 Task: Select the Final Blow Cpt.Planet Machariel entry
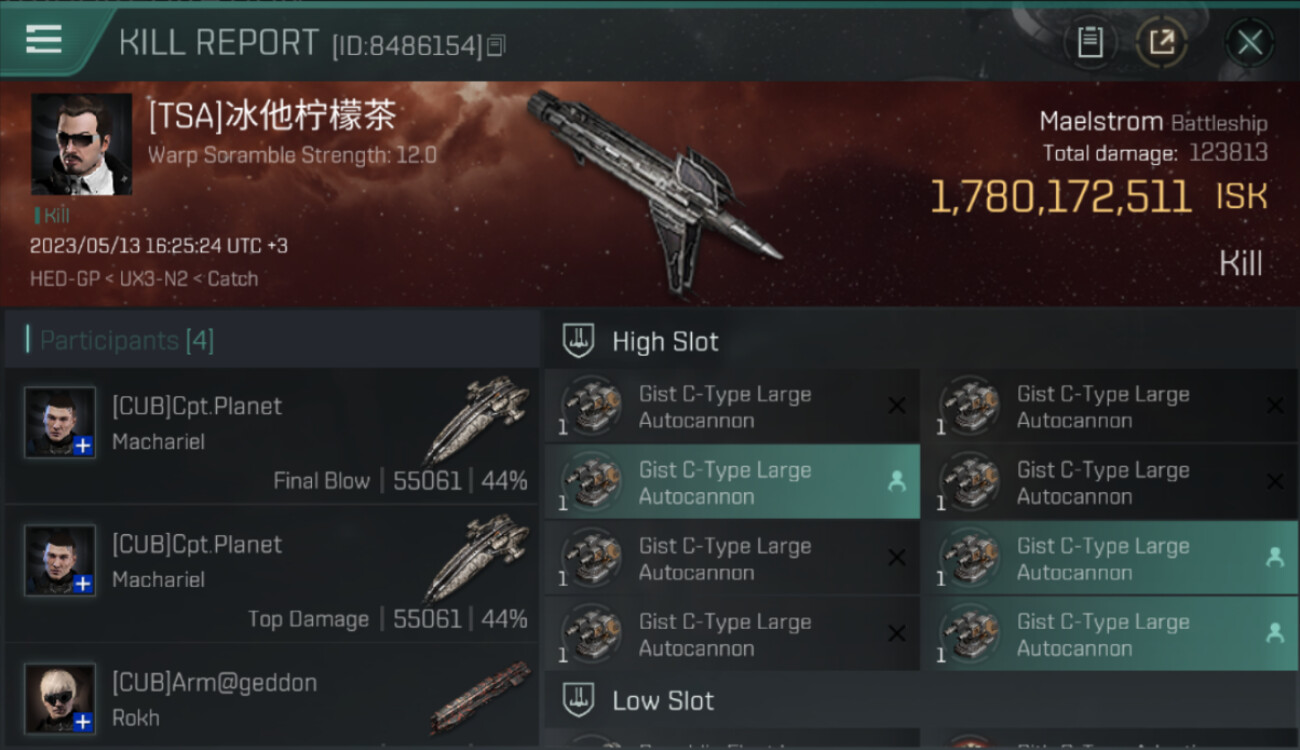[272, 437]
